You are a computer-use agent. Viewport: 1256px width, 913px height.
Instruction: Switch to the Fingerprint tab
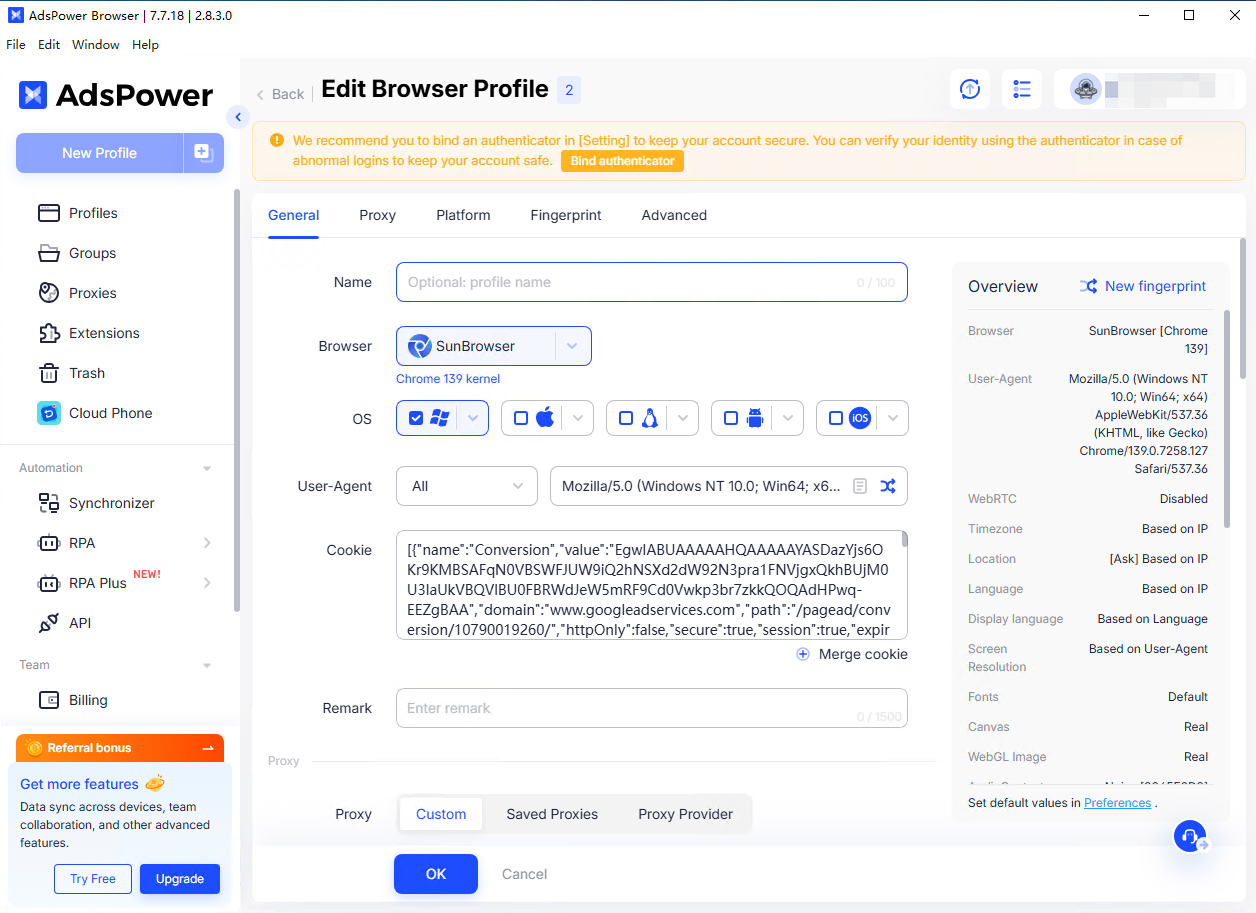[x=566, y=215]
